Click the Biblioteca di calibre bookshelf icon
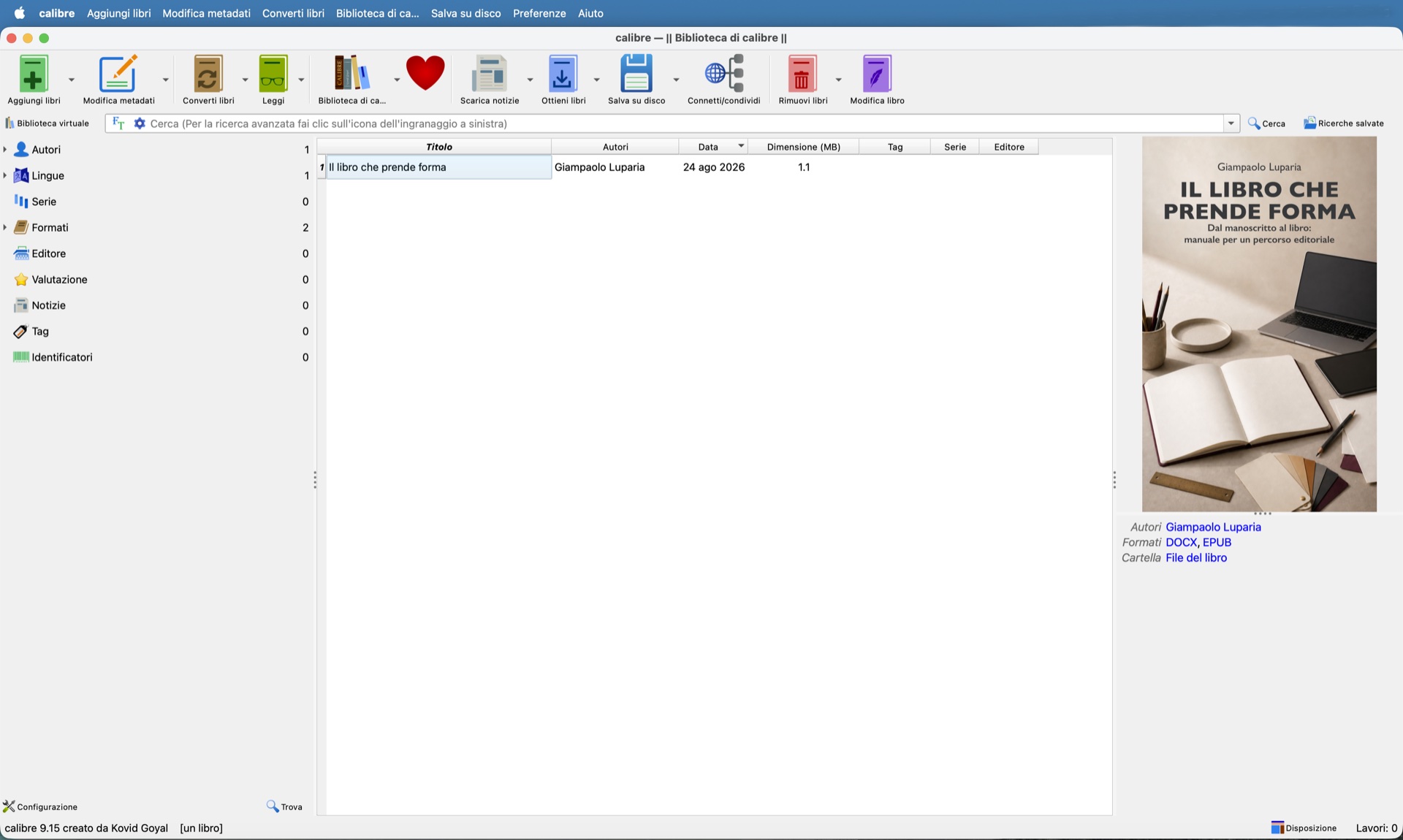The height and width of the screenshot is (840, 1403). click(x=351, y=74)
